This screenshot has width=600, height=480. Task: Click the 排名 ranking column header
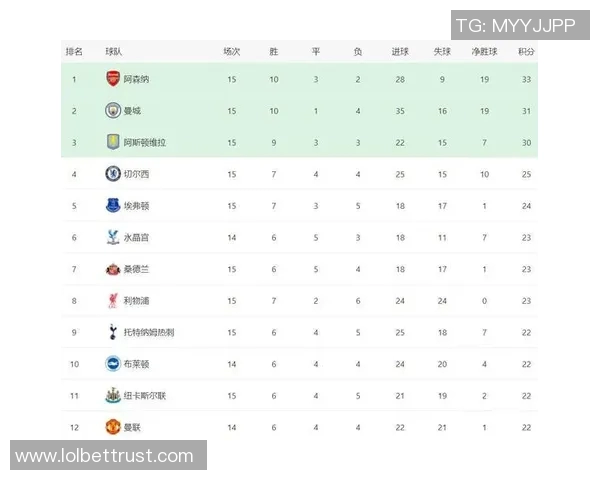click(x=74, y=51)
